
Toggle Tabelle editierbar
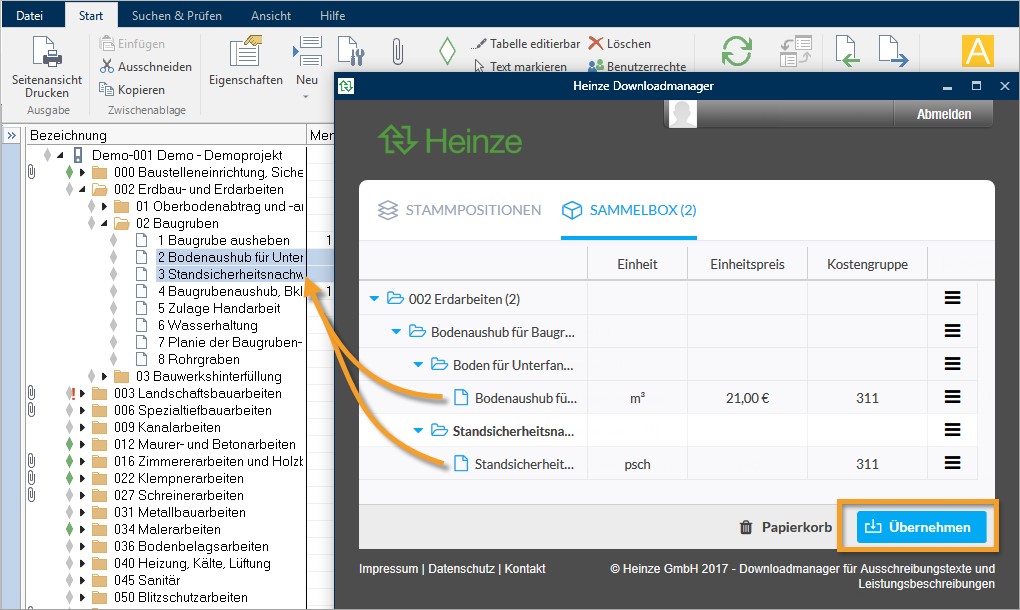(x=526, y=44)
